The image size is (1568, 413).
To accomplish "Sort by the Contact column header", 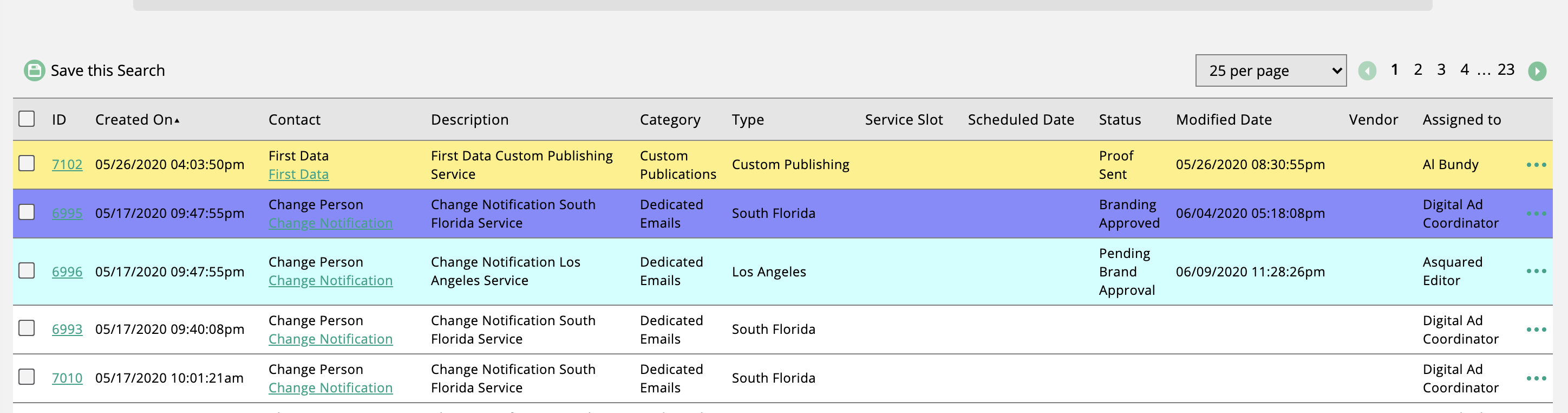I will pos(294,120).
